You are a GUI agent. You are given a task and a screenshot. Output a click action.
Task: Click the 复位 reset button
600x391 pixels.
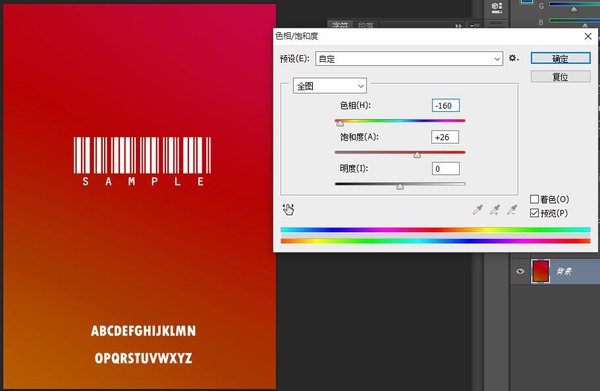(x=561, y=77)
